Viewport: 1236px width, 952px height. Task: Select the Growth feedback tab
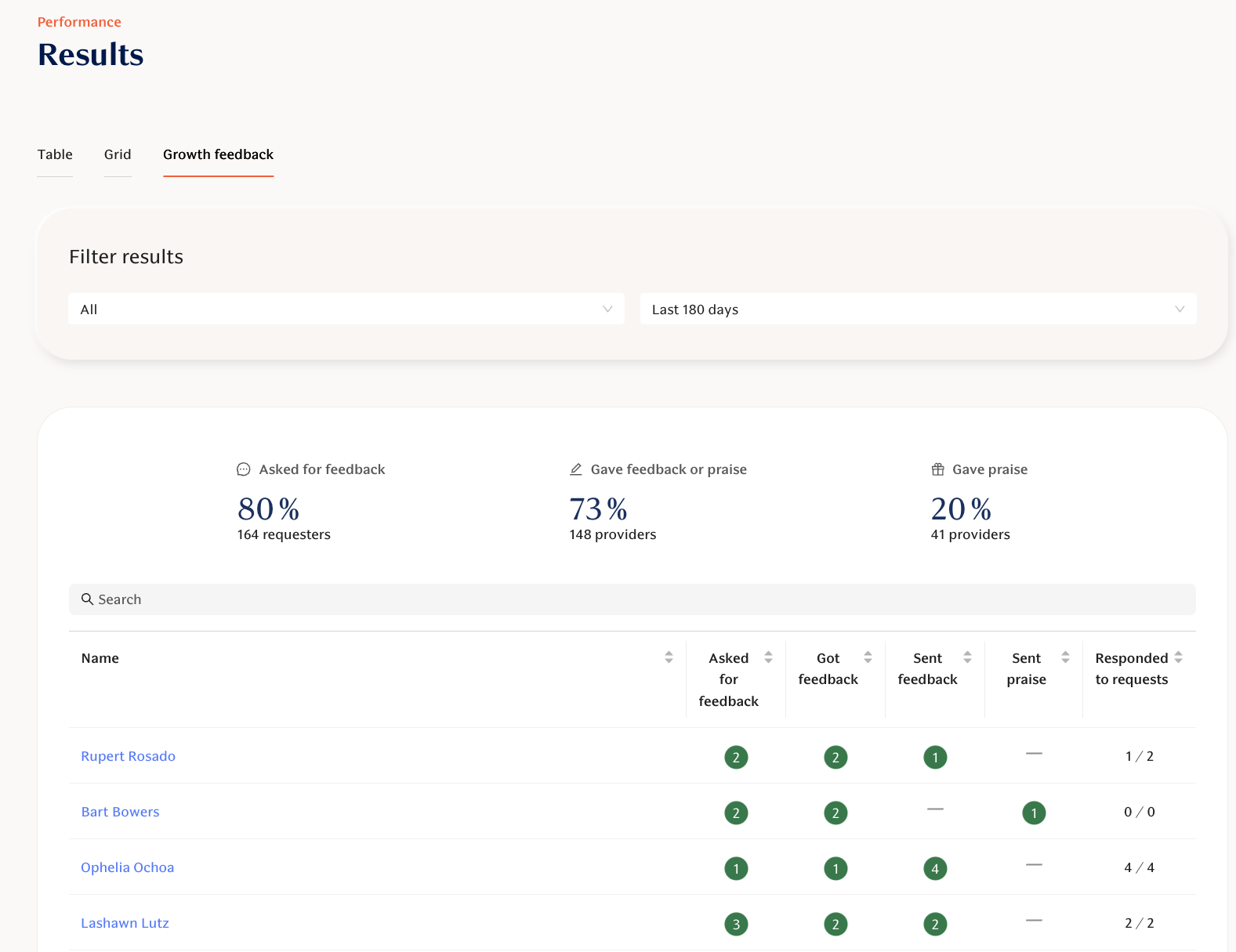click(x=218, y=154)
